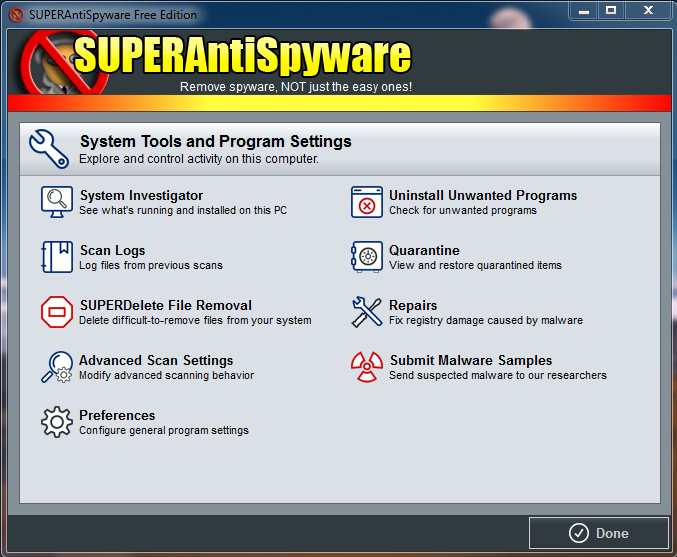The image size is (677, 557).
Task: Click the SUPERDelete stop-sign icon
Action: (x=57, y=312)
